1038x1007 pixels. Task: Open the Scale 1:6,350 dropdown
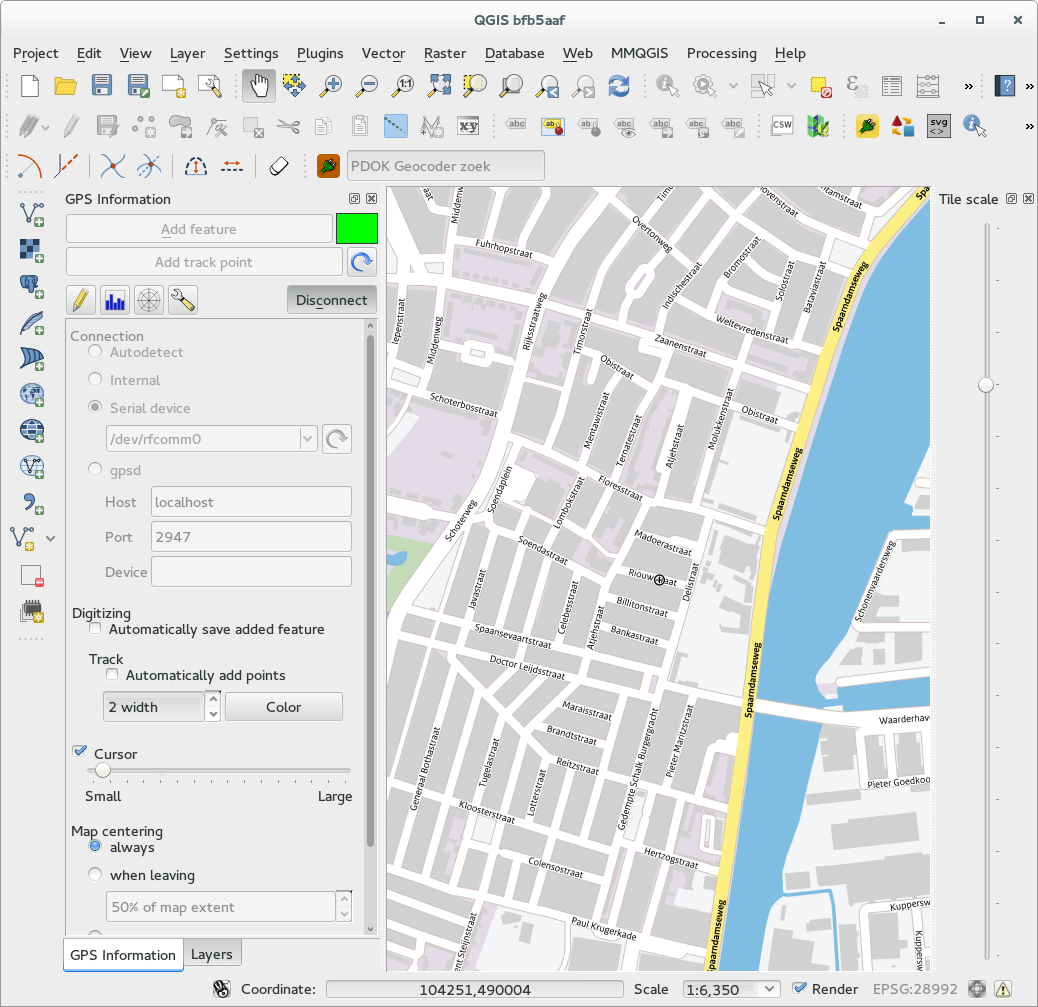click(769, 989)
